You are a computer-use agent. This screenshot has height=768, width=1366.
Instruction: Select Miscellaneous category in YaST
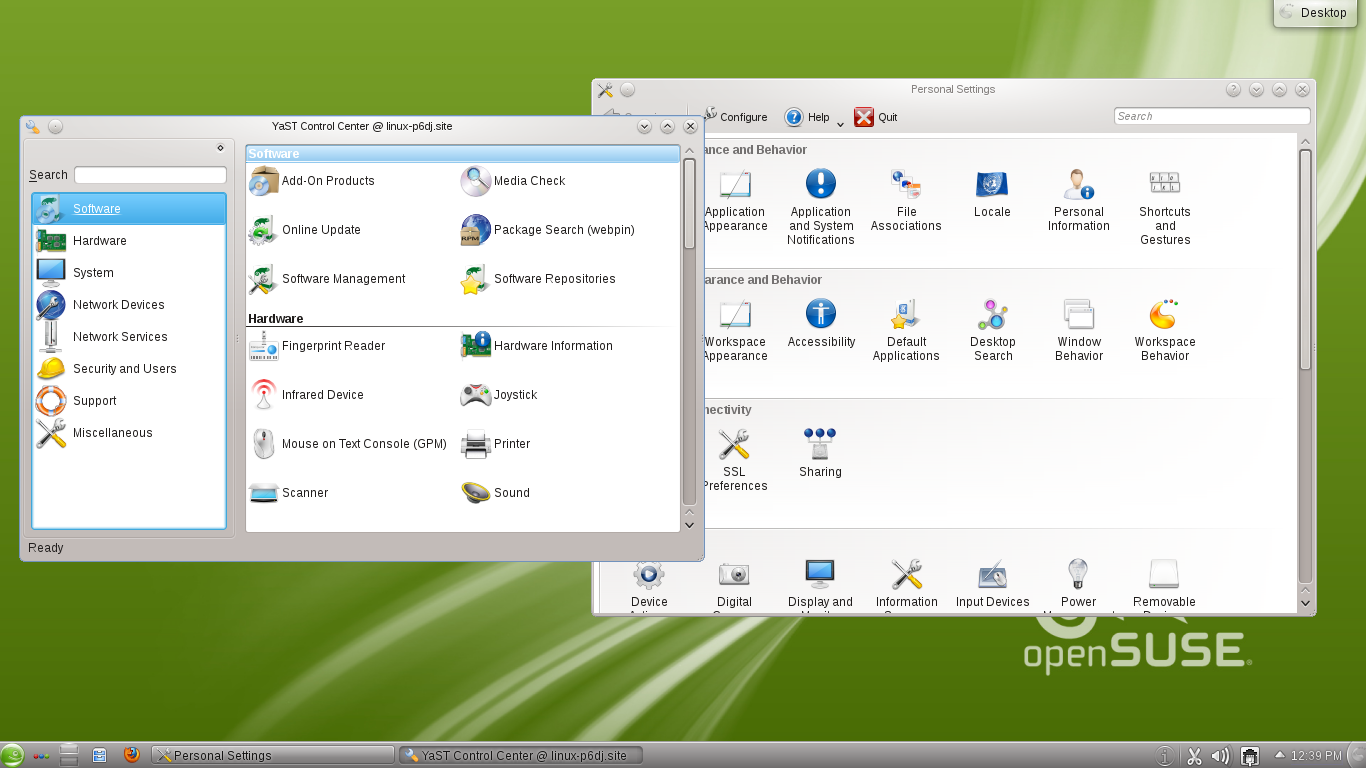coord(129,433)
